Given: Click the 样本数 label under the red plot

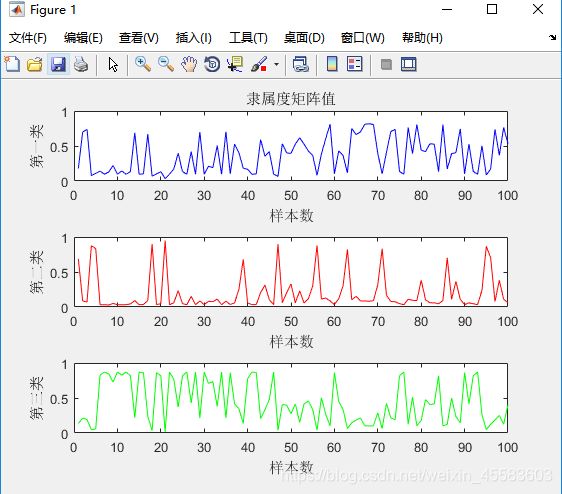Looking at the screenshot, I should tap(291, 342).
